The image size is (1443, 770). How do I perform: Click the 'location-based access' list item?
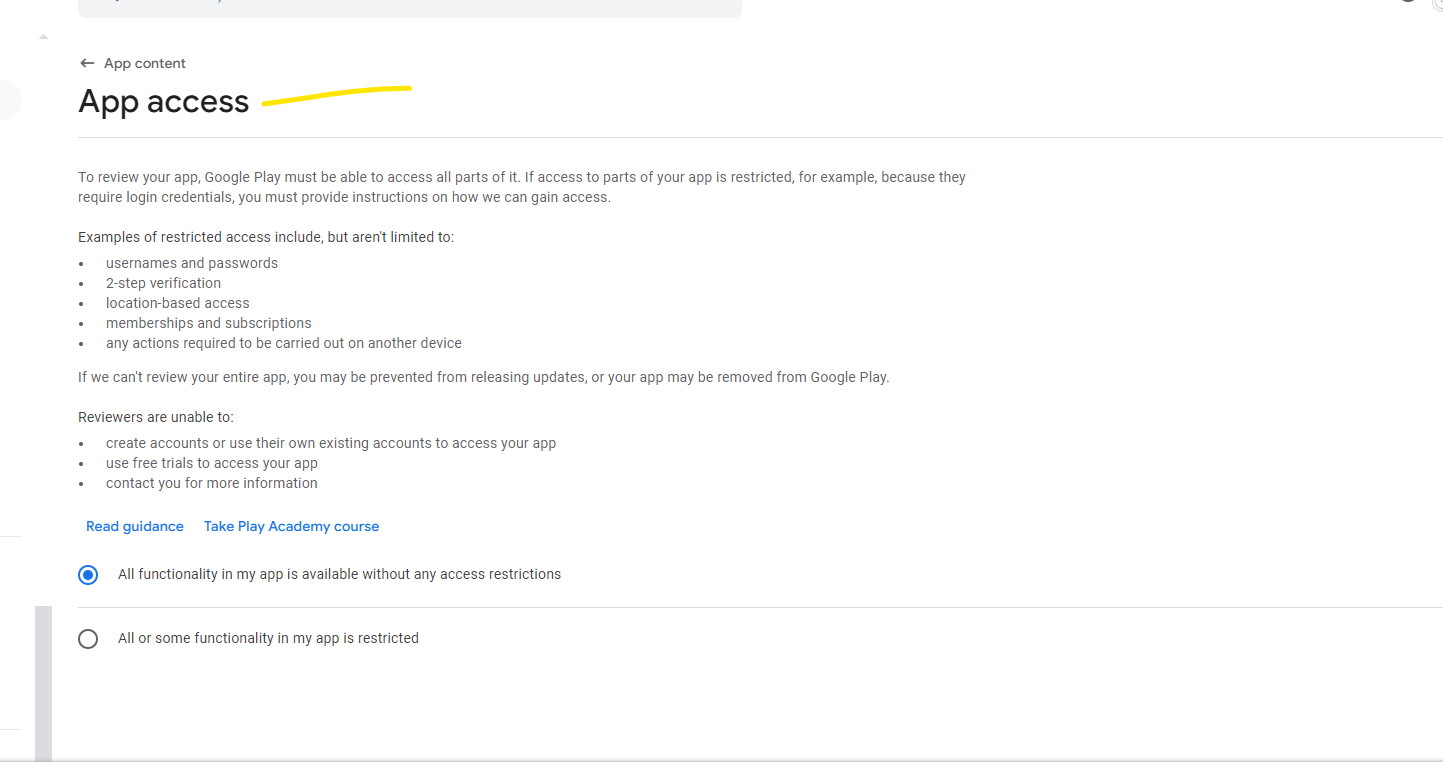point(178,303)
